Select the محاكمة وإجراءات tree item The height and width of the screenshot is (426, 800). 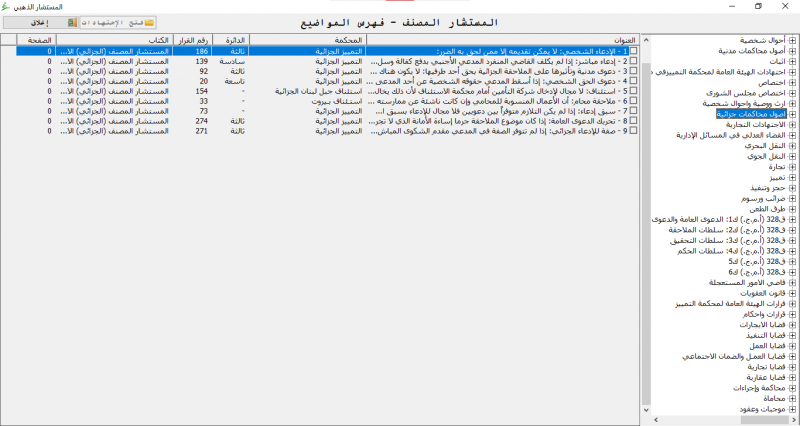[760, 388]
